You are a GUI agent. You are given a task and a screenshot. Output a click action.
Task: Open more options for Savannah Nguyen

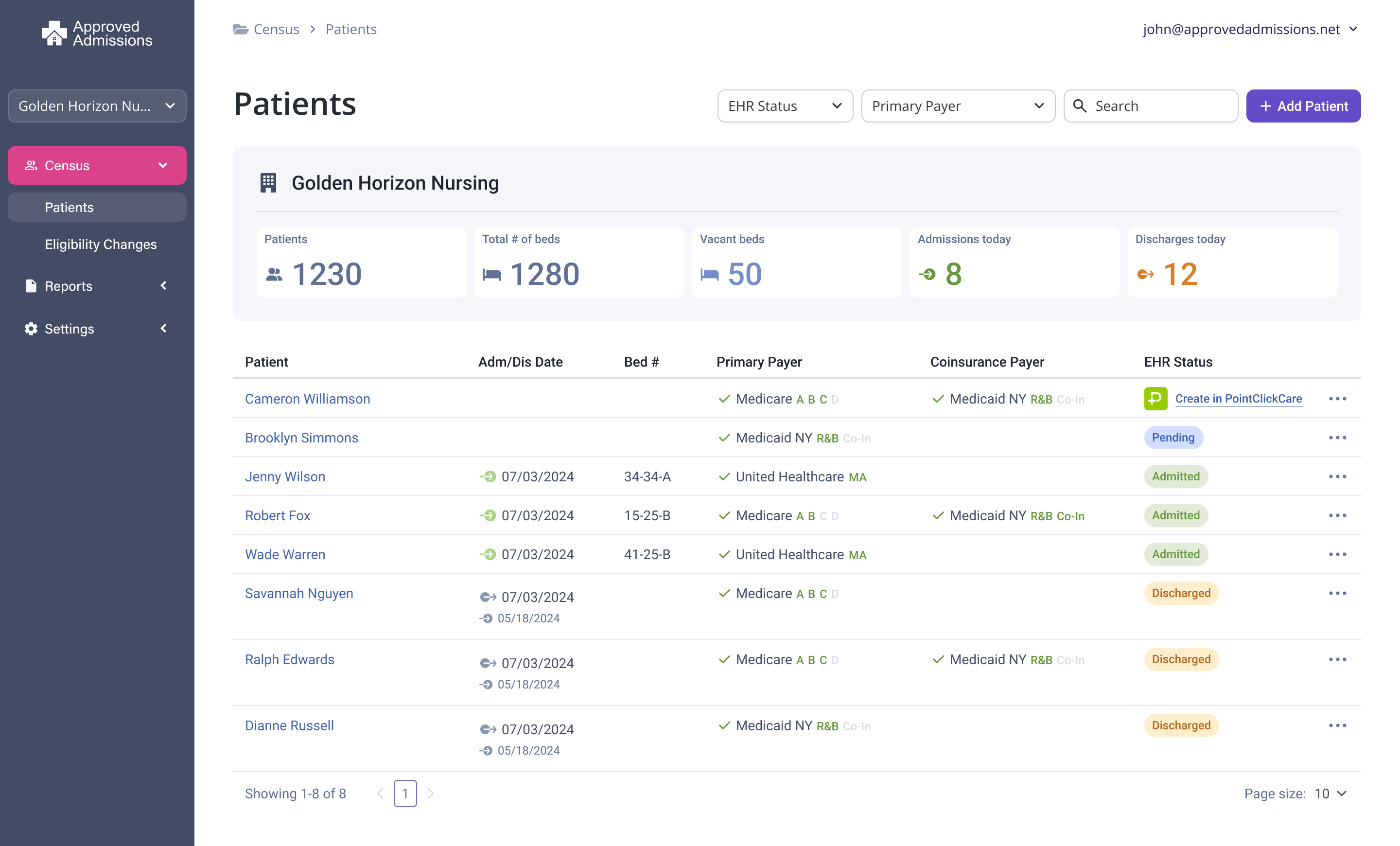point(1337,593)
